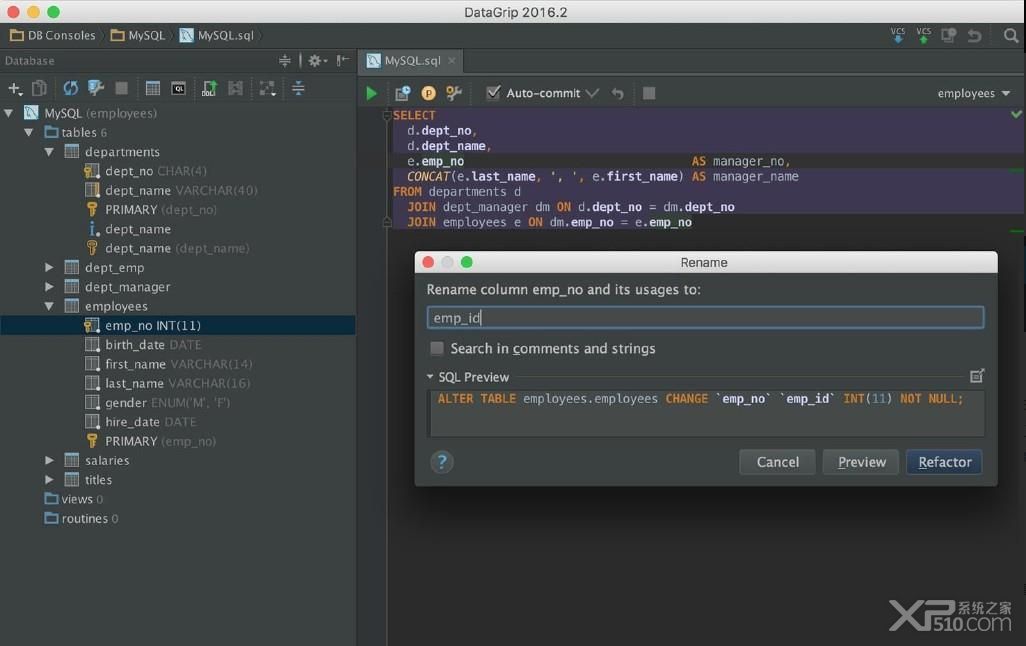Click the MySQL folder breadcrumb
This screenshot has height=646, width=1026.
click(x=138, y=35)
